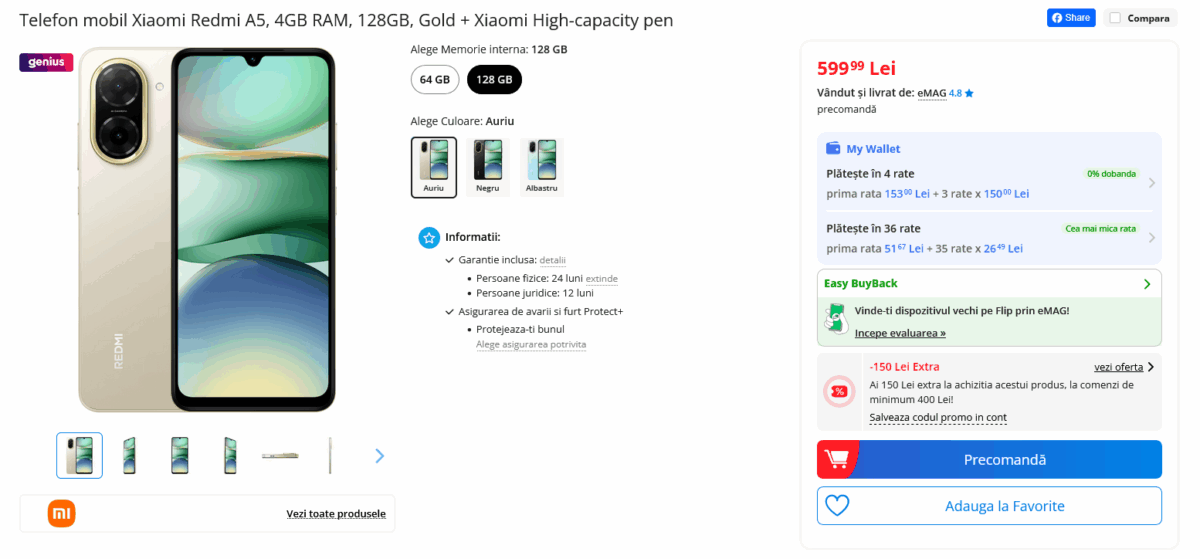The image size is (1200, 559).
Task: Click the genius badge icon
Action: point(46,62)
